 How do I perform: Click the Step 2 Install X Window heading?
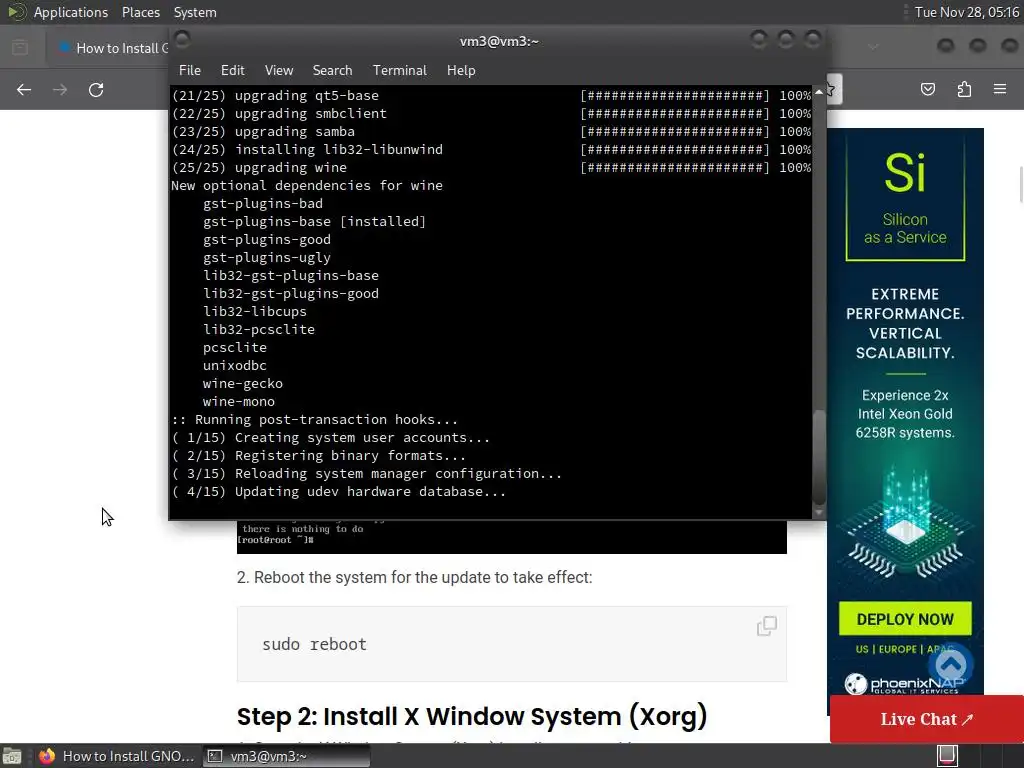(x=472, y=716)
